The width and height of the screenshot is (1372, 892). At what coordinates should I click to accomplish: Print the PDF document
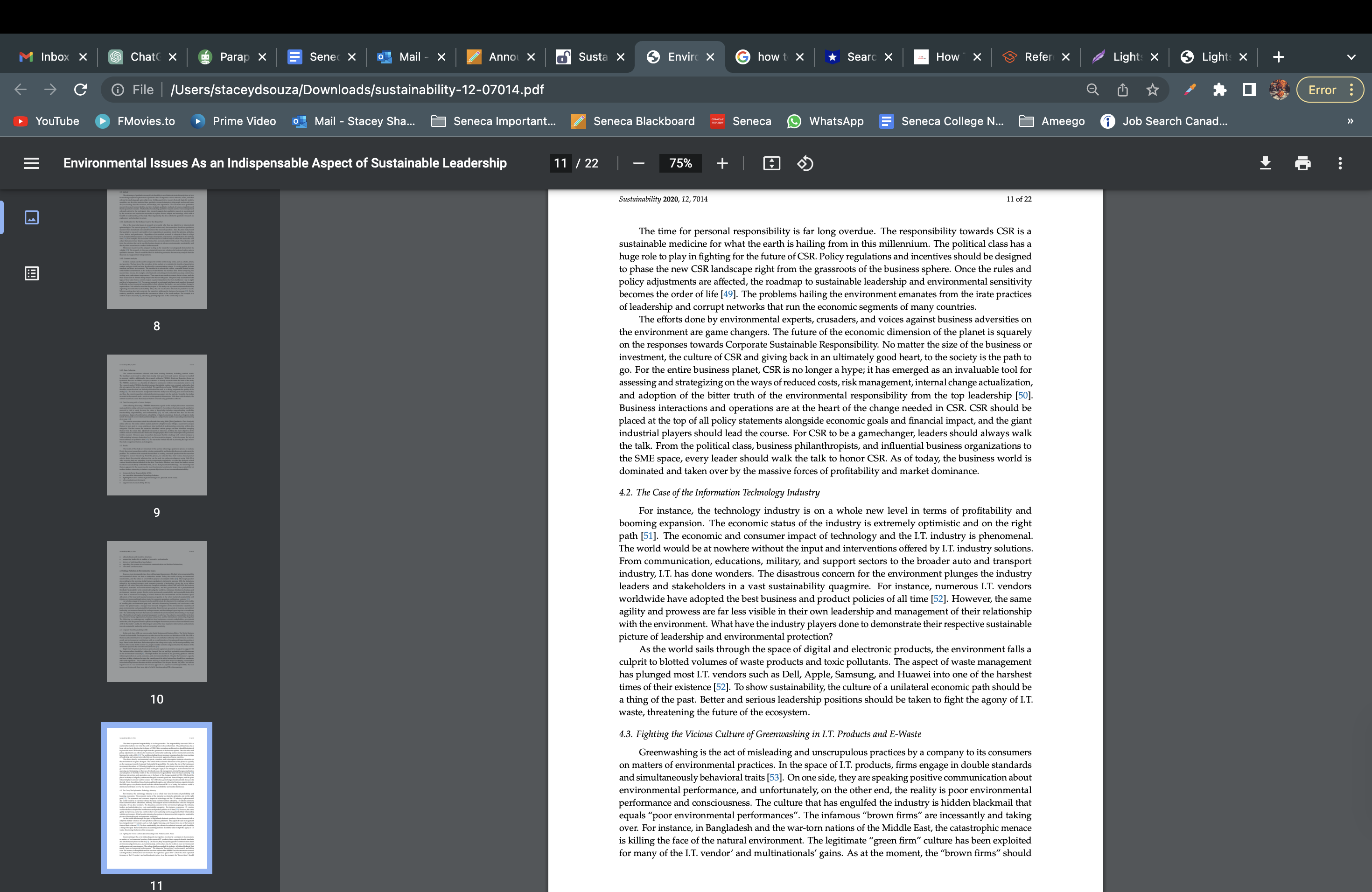pyautogui.click(x=1303, y=164)
